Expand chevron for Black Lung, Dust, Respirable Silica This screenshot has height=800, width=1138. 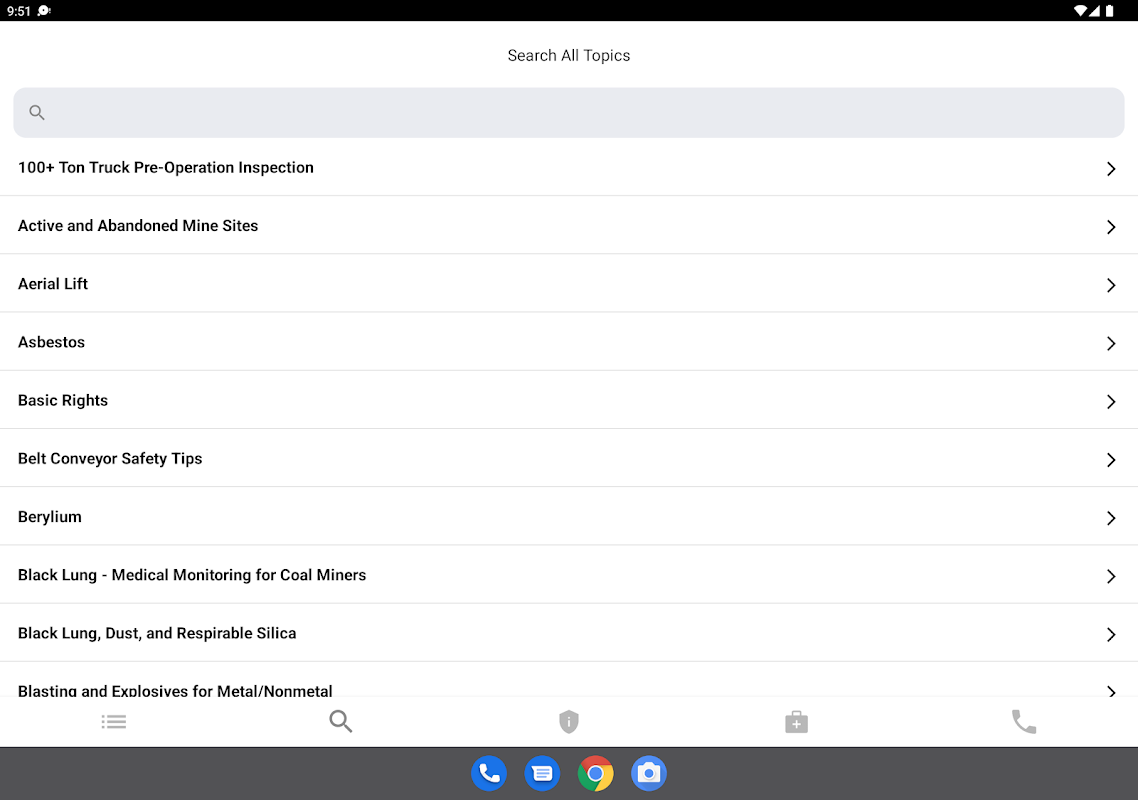coord(1111,634)
